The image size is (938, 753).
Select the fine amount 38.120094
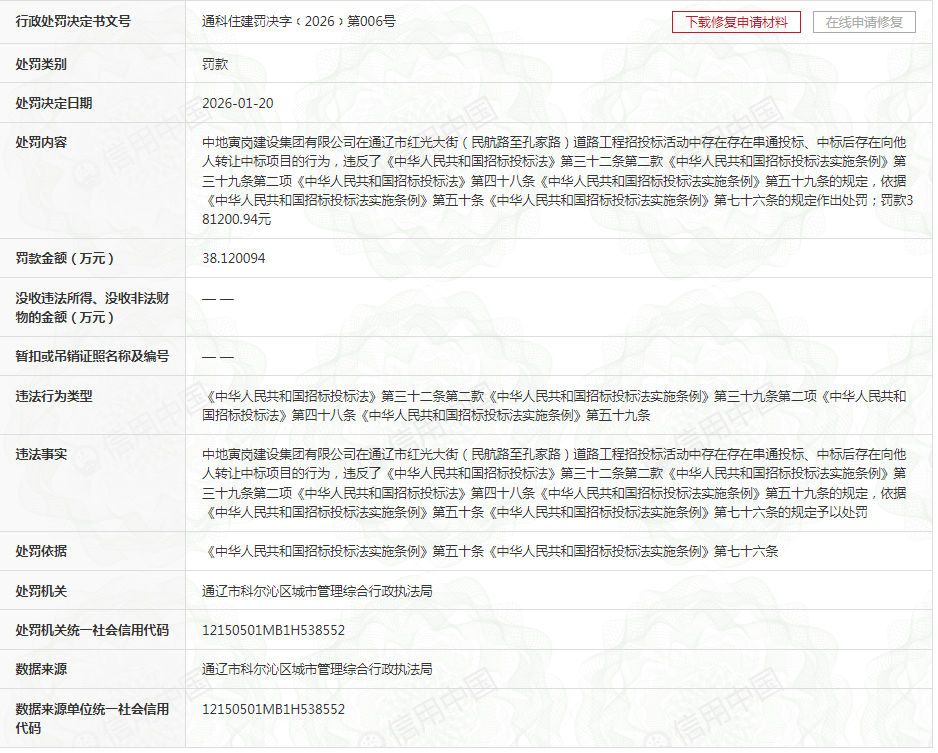click(233, 258)
